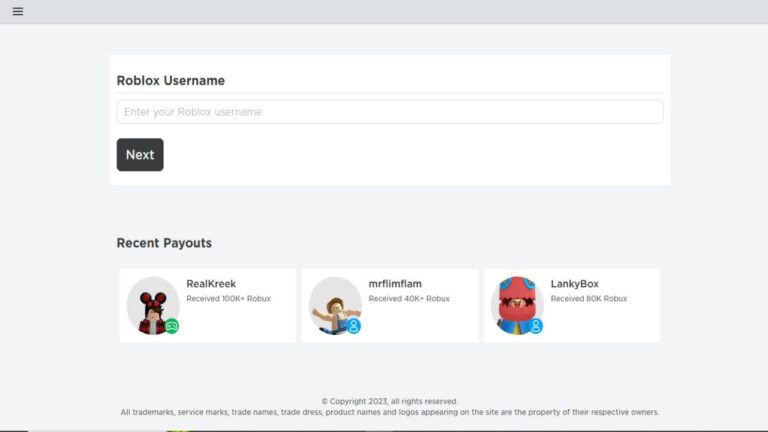Viewport: 768px width, 432px height.
Task: Click the top browser toolbar bar
Action: tap(400, 12)
